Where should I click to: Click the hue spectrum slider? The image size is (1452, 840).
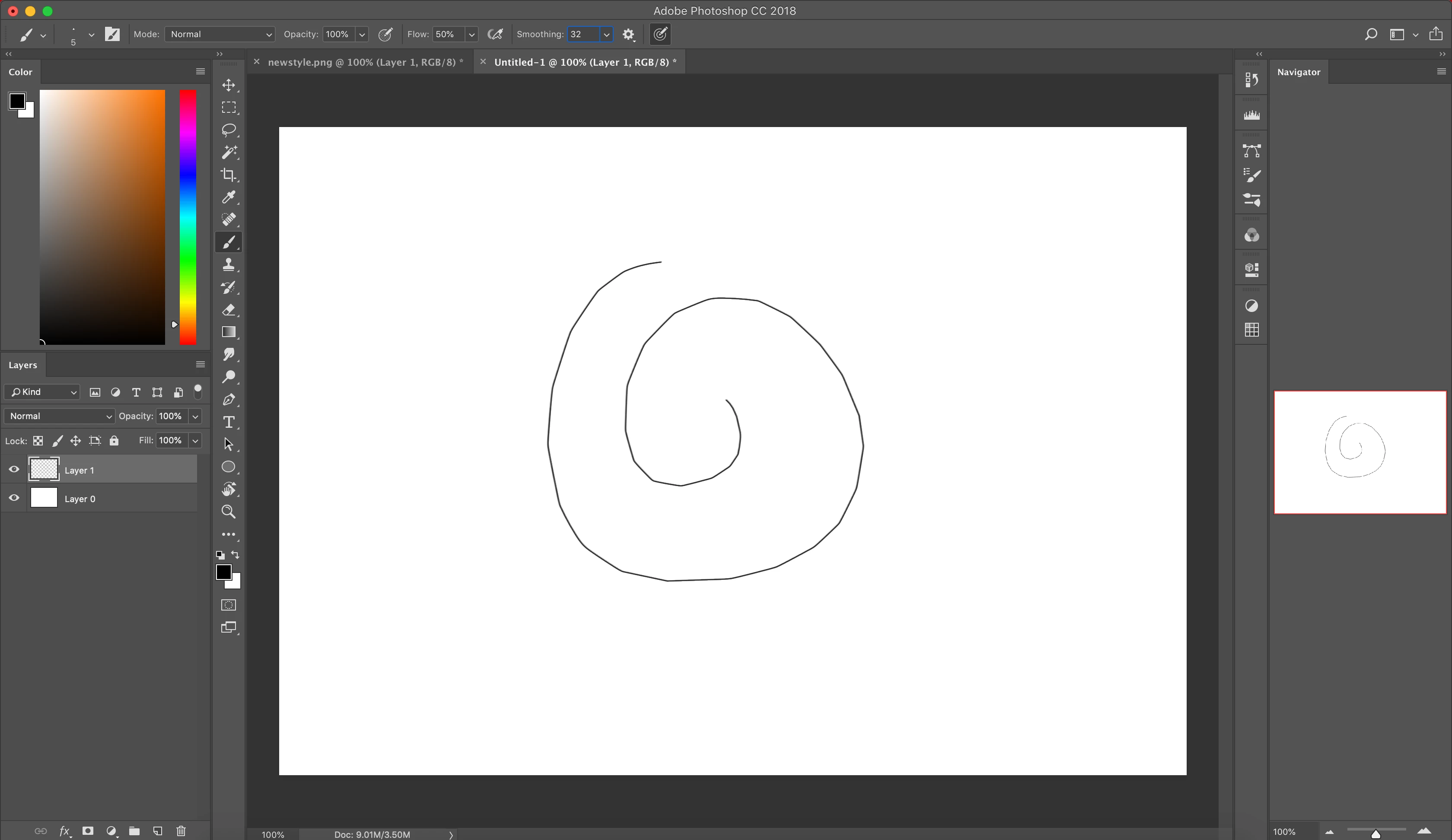[188, 216]
